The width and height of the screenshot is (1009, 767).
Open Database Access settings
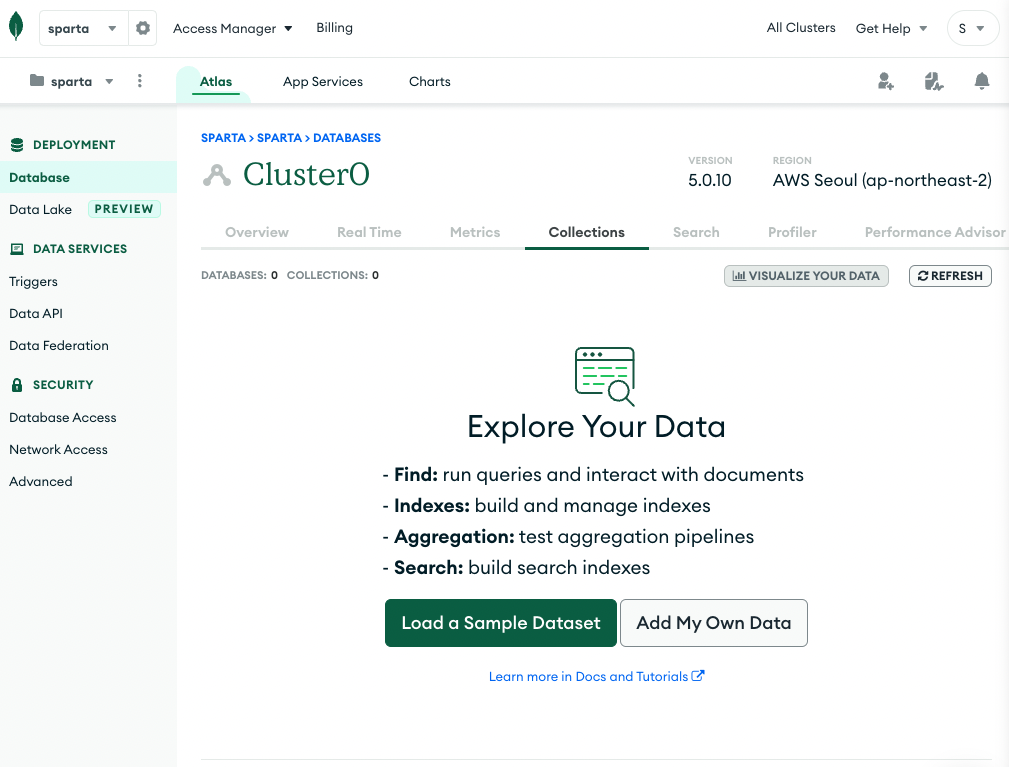pos(62,418)
